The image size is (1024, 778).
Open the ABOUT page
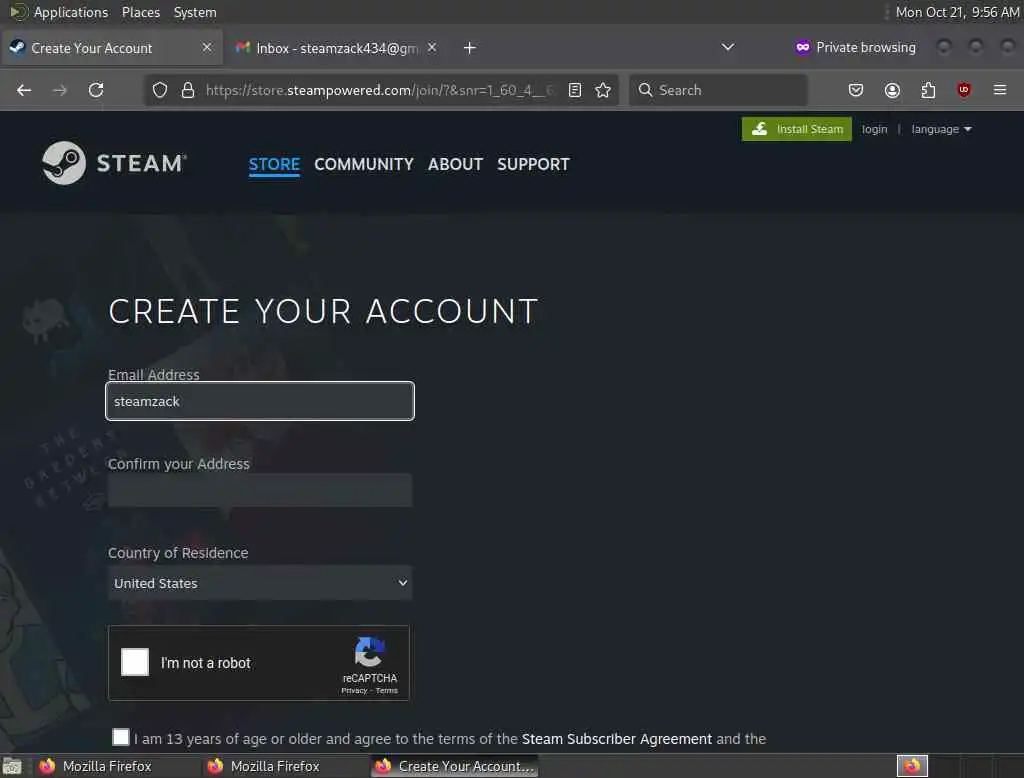[x=455, y=164]
